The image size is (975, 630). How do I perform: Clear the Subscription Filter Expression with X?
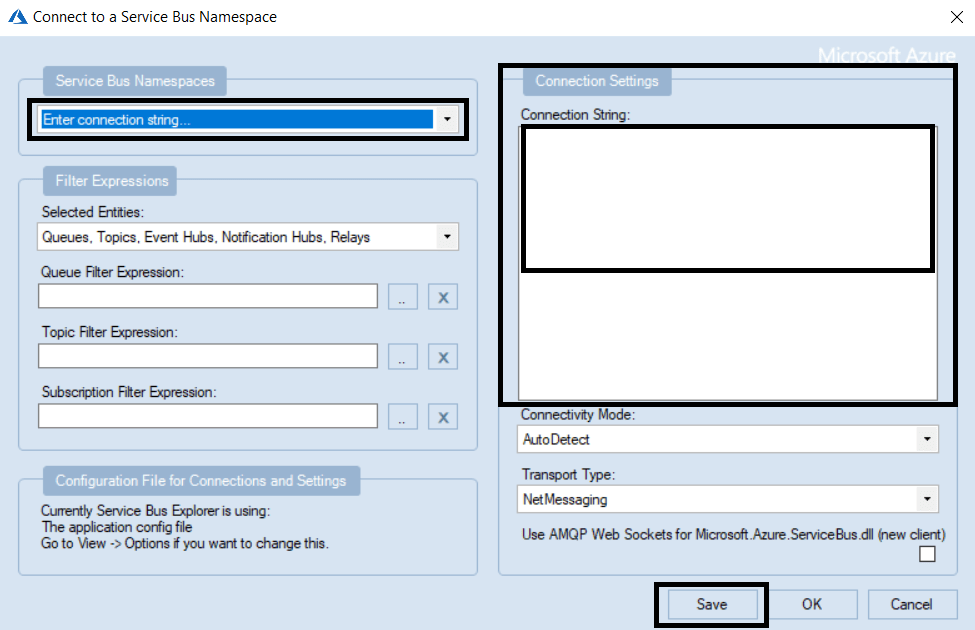tap(442, 416)
